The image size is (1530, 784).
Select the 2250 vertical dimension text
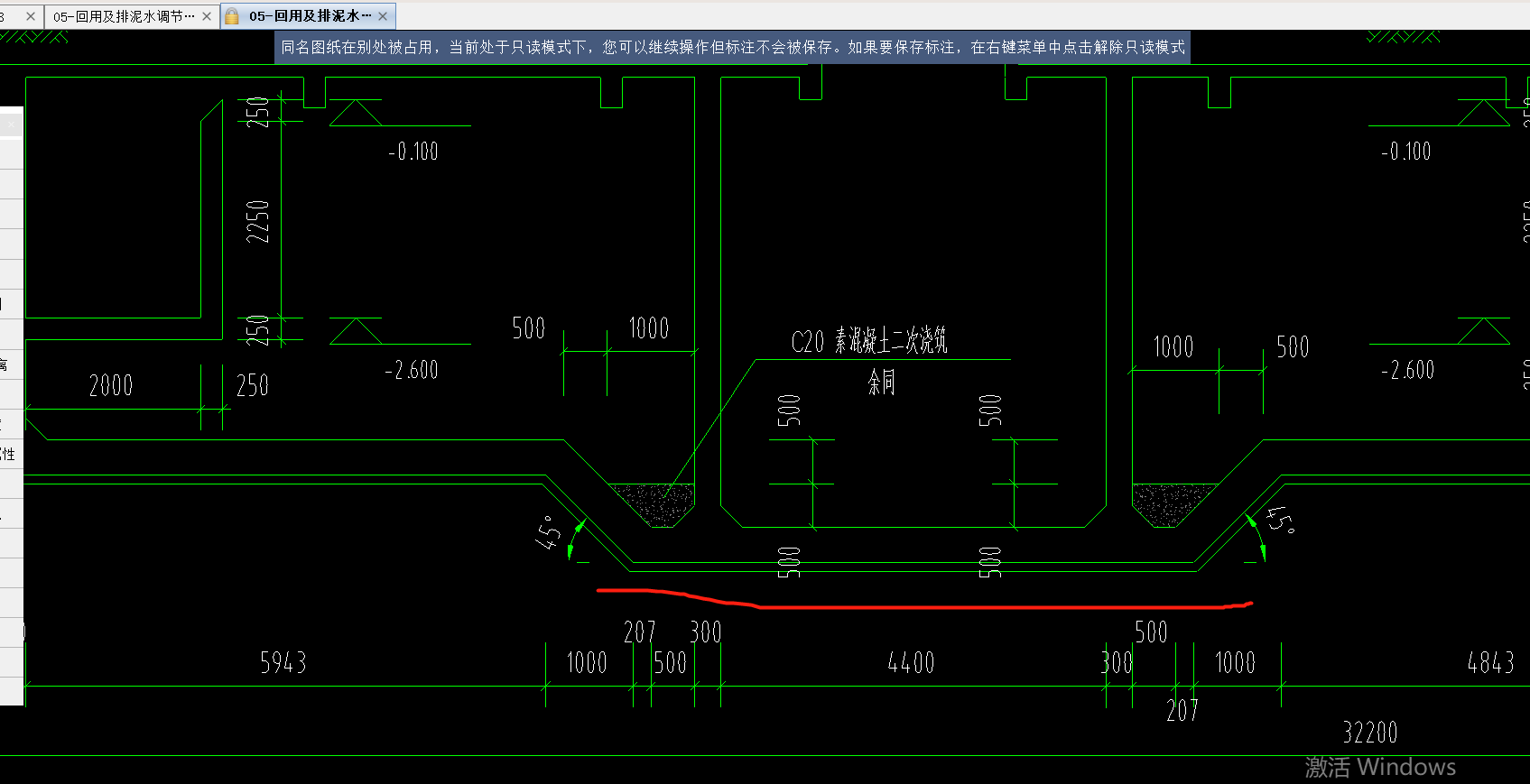click(x=258, y=221)
